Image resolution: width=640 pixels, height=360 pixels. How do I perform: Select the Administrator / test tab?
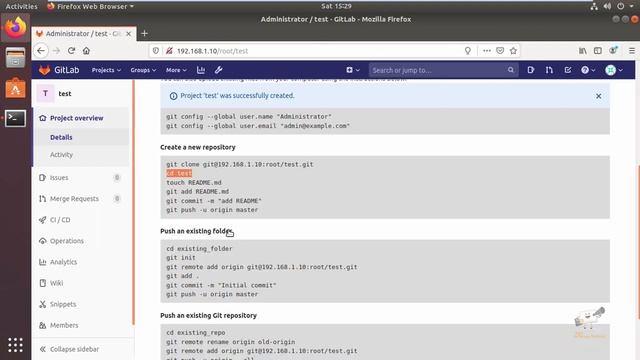click(x=84, y=33)
